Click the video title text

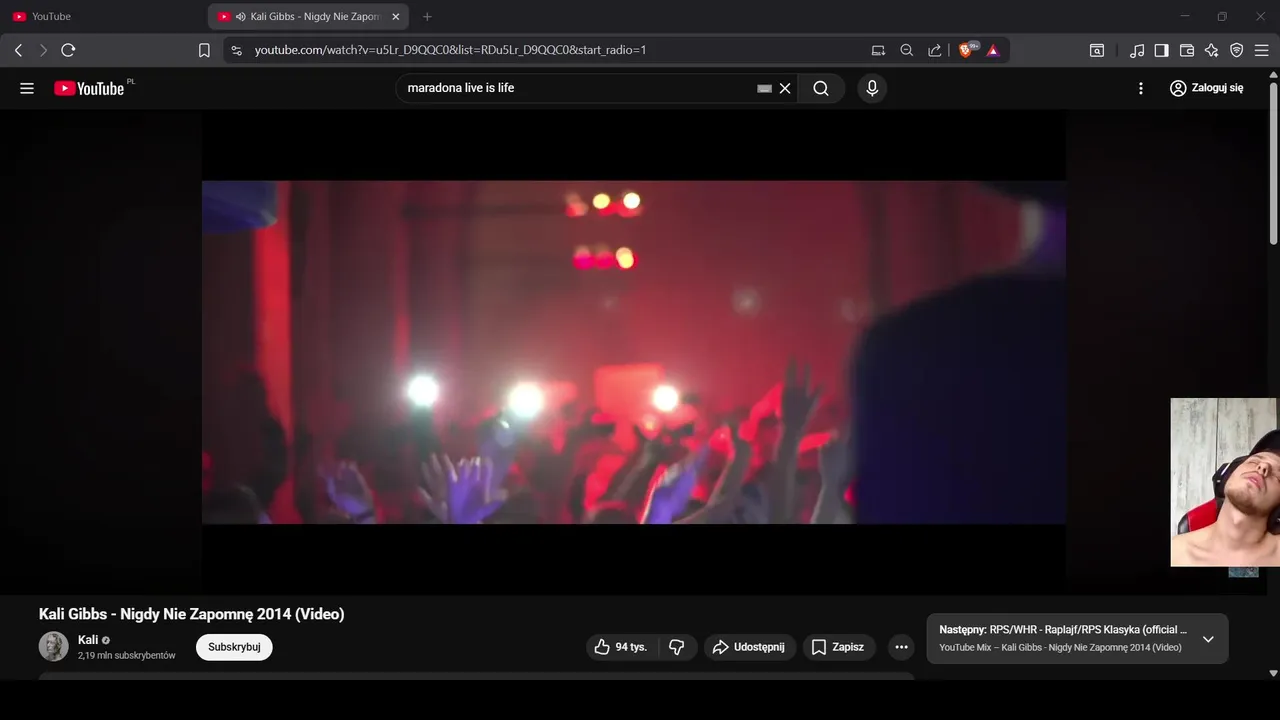pos(192,614)
